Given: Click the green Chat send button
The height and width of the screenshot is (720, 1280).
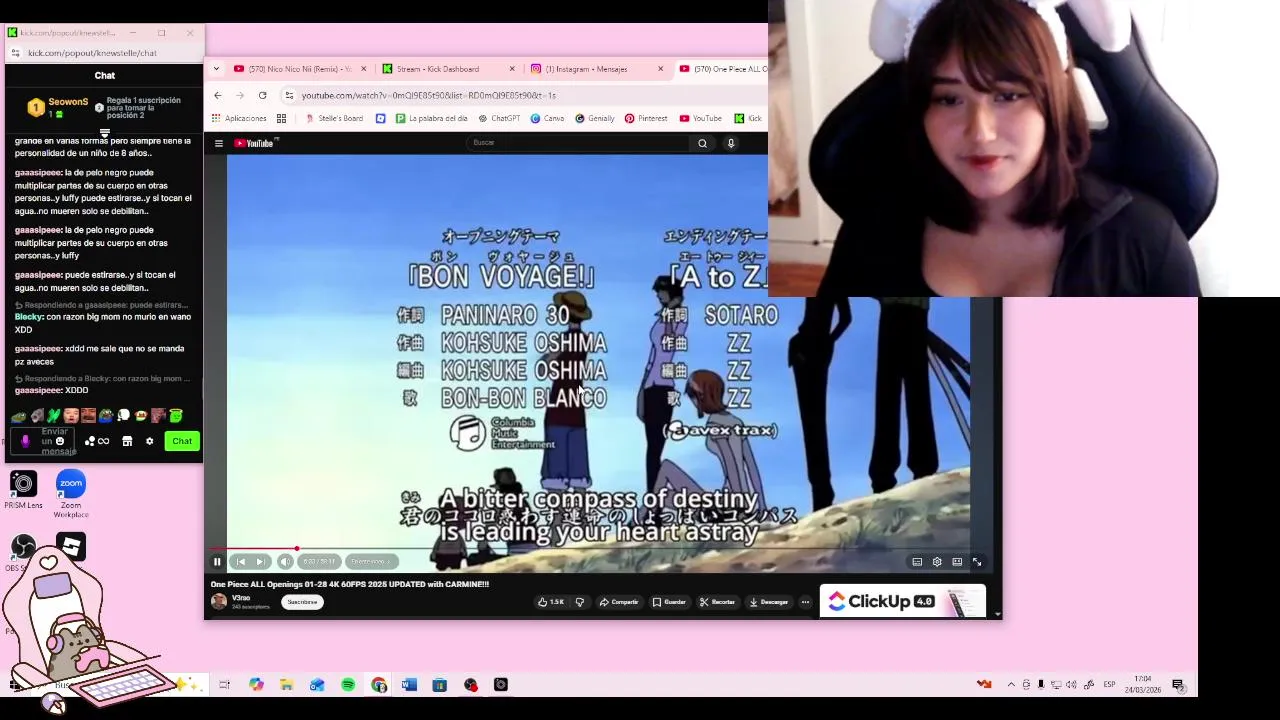Looking at the screenshot, I should [182, 441].
